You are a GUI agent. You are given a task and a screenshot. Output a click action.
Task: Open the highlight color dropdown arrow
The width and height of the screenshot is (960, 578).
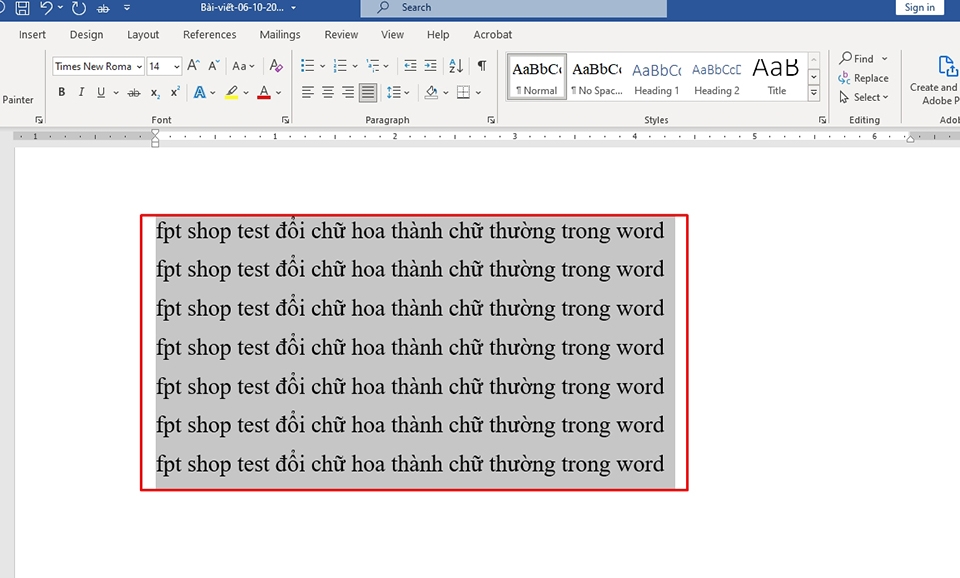[x=246, y=93]
